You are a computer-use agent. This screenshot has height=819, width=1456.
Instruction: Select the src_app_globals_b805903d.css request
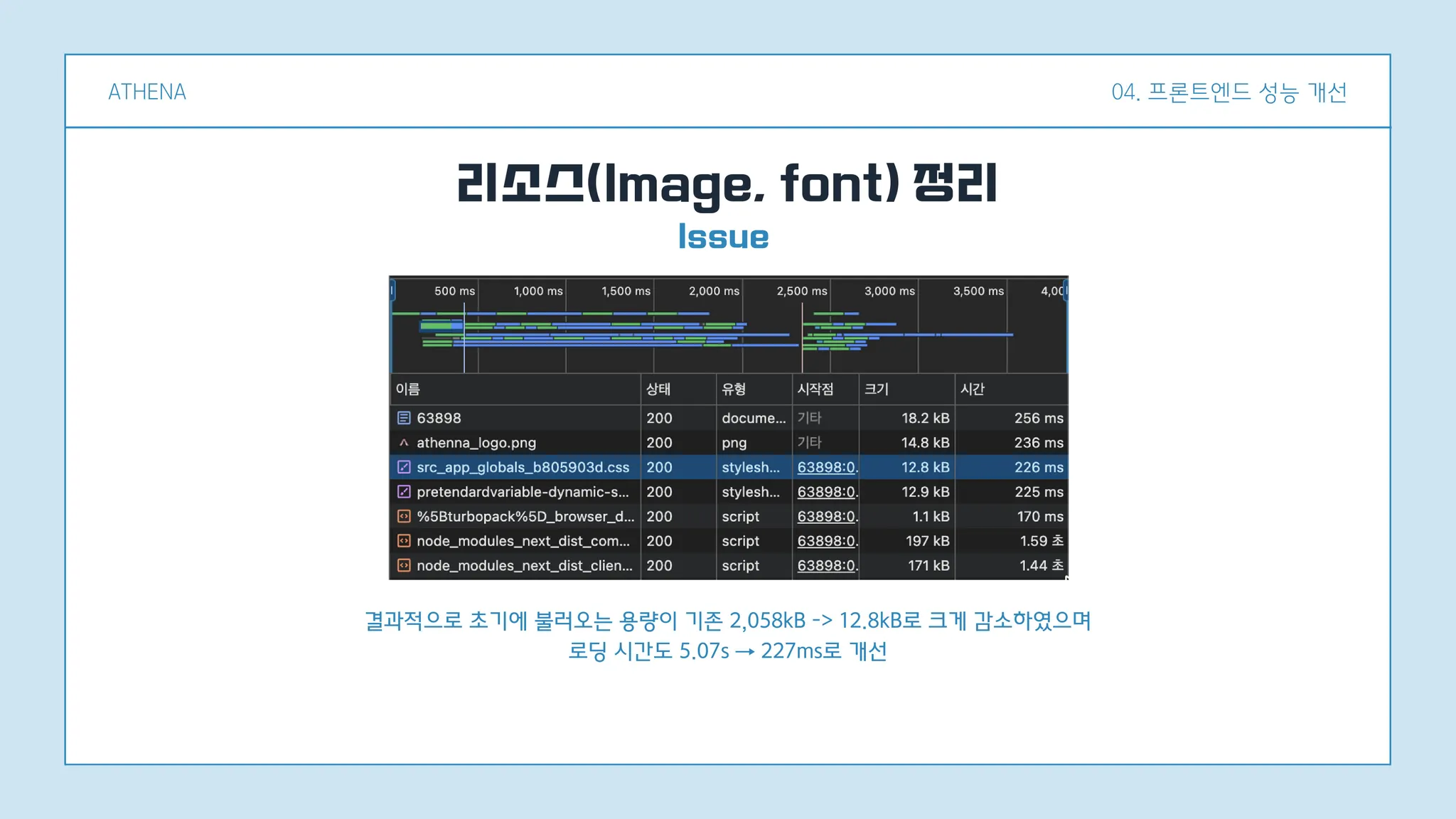[x=729, y=467]
